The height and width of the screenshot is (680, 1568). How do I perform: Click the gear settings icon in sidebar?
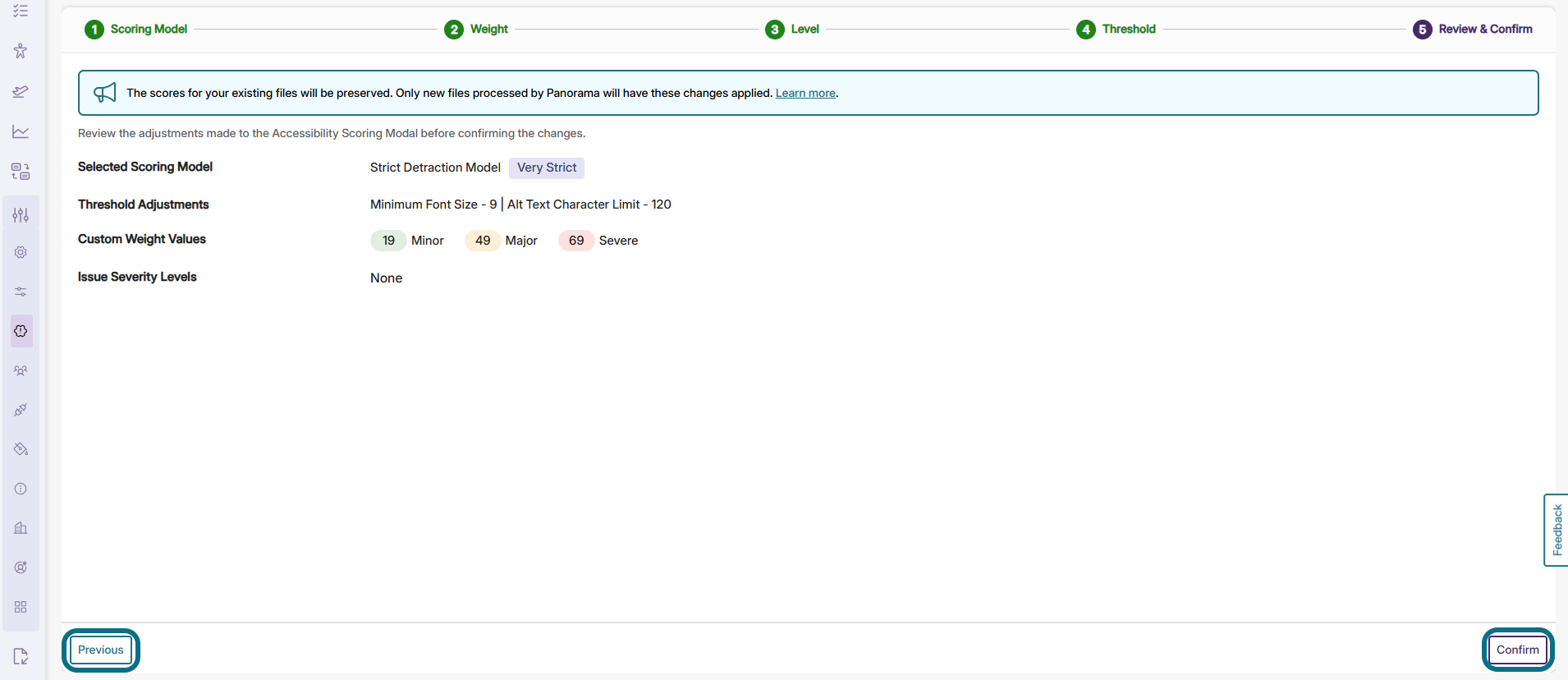click(x=21, y=252)
